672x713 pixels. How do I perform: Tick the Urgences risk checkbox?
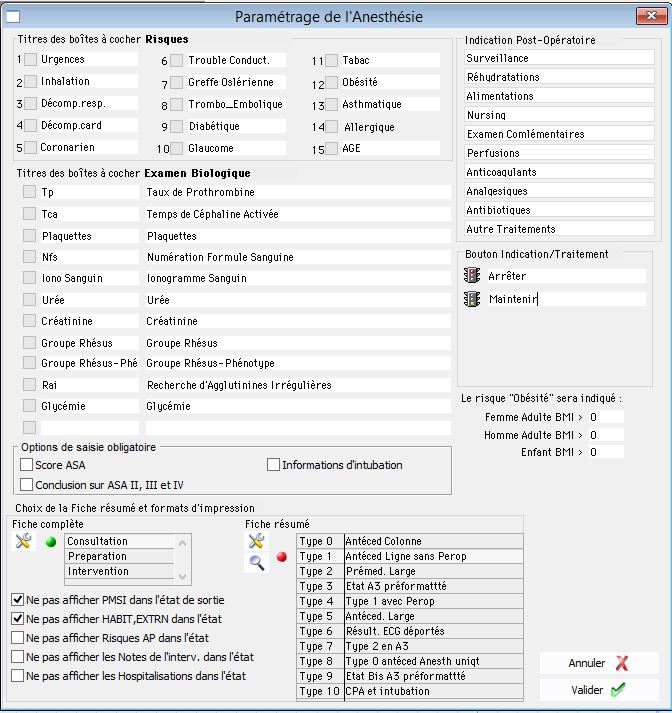coord(30,59)
